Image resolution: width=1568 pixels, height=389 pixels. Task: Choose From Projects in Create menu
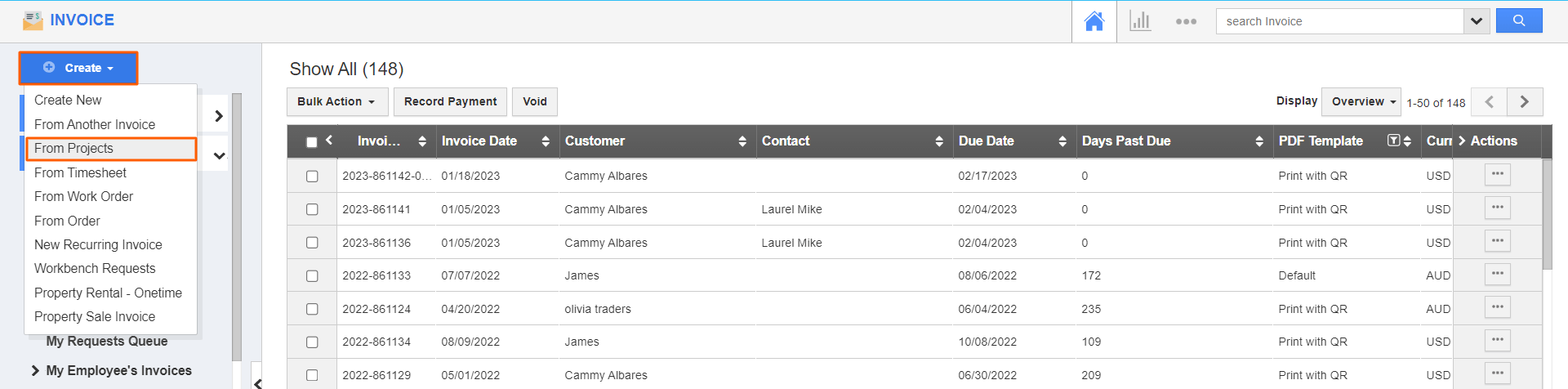[74, 149]
